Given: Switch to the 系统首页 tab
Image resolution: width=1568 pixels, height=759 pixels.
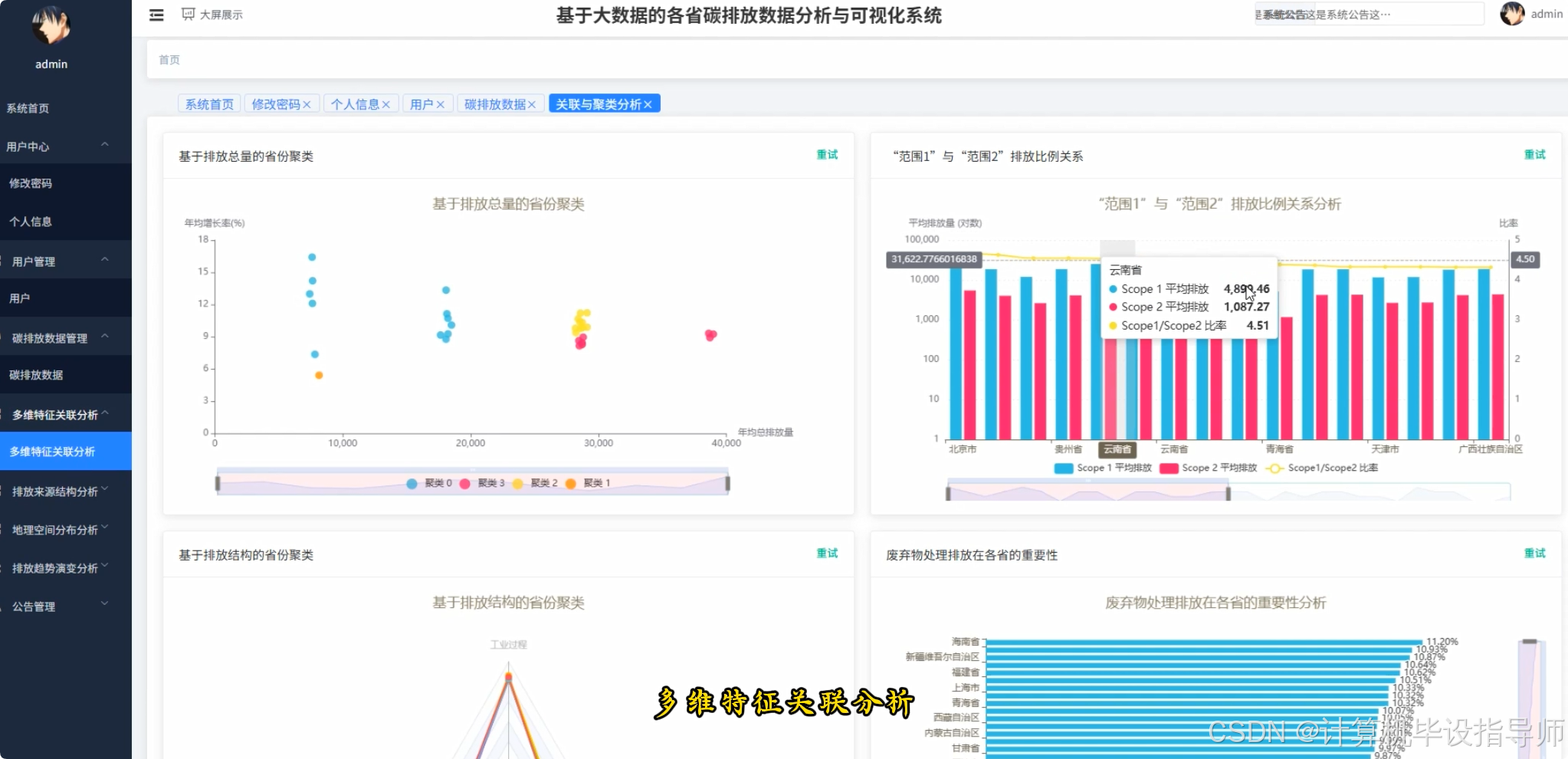Looking at the screenshot, I should (209, 104).
